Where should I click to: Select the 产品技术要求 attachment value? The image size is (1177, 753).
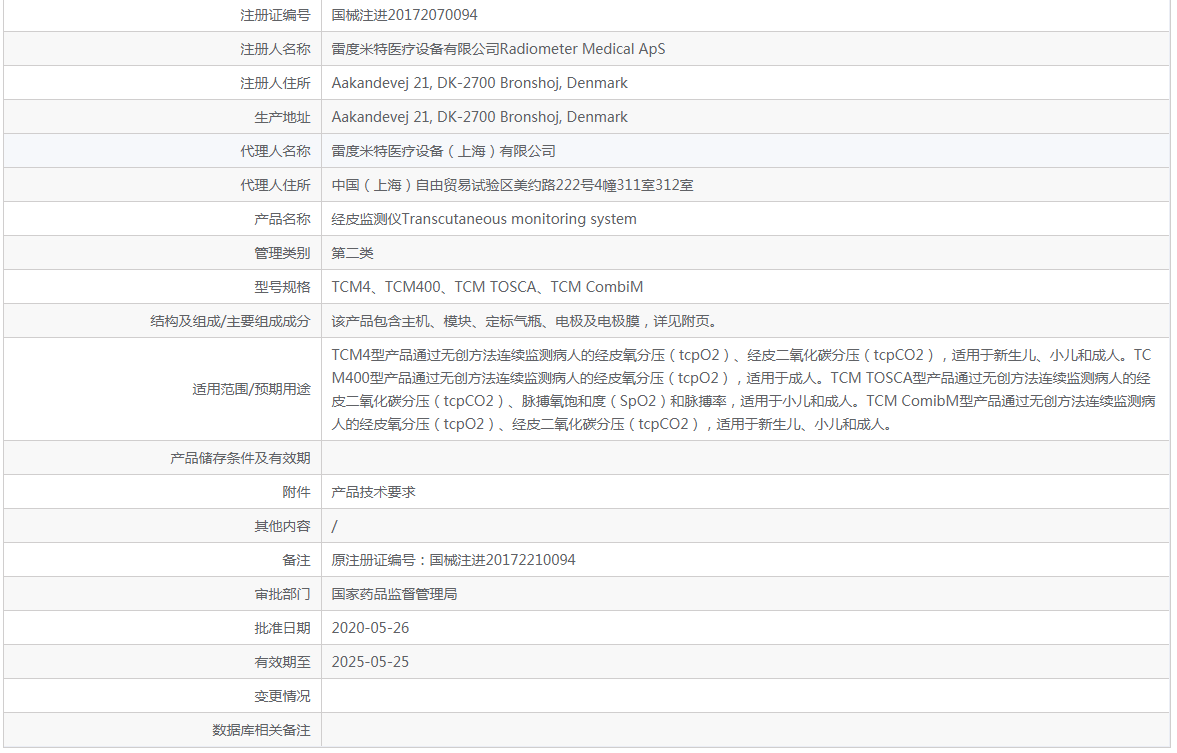click(x=374, y=492)
